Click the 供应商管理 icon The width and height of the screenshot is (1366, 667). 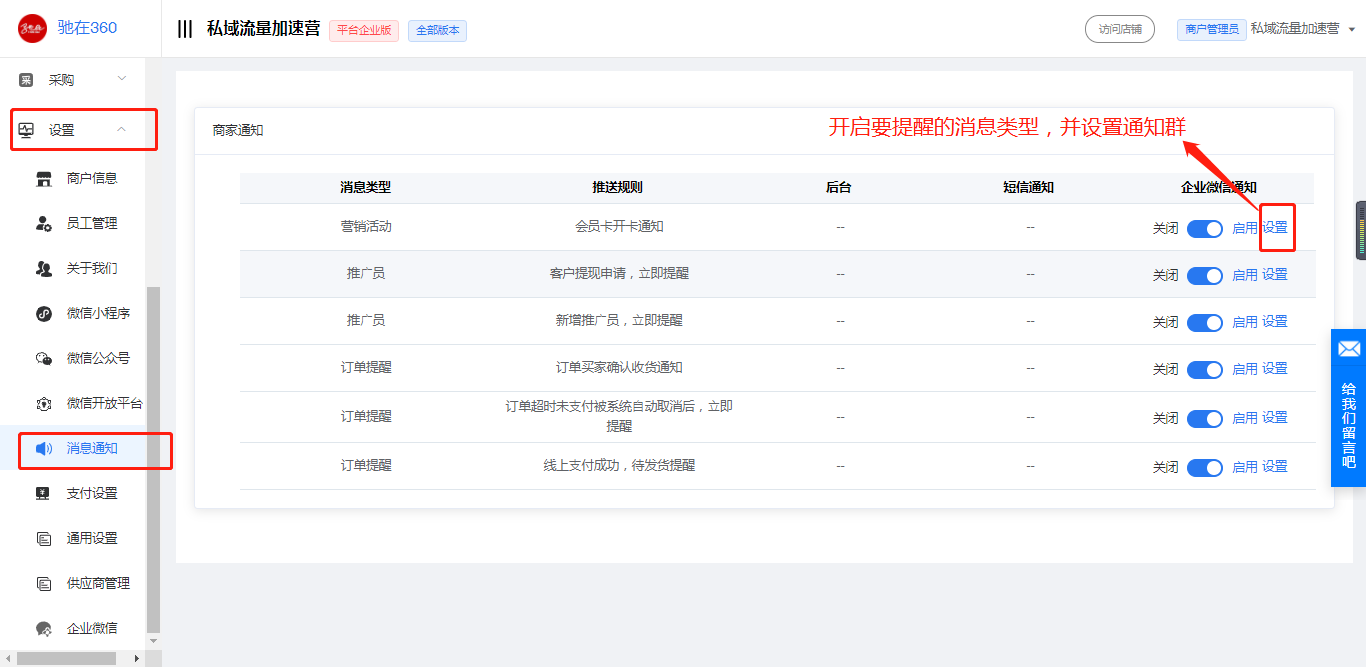[x=44, y=584]
